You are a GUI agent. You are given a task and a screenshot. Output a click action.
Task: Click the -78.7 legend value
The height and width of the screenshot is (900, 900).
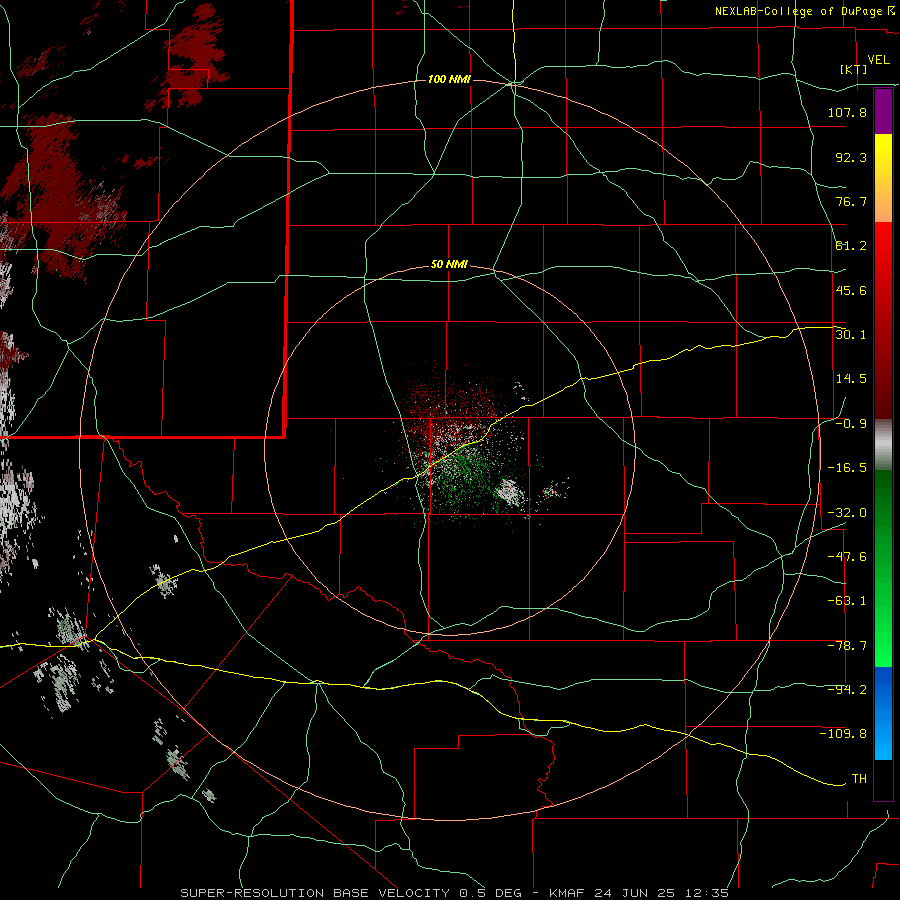click(847, 646)
